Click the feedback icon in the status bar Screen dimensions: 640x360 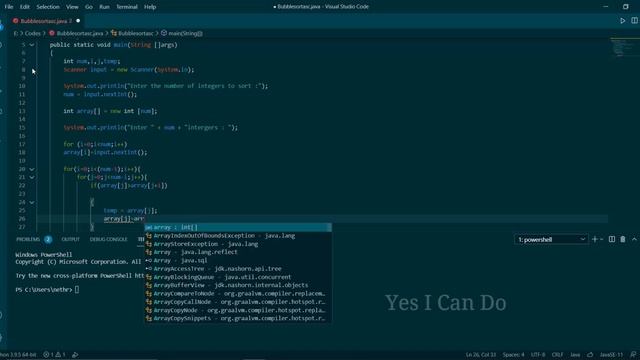[633, 355]
